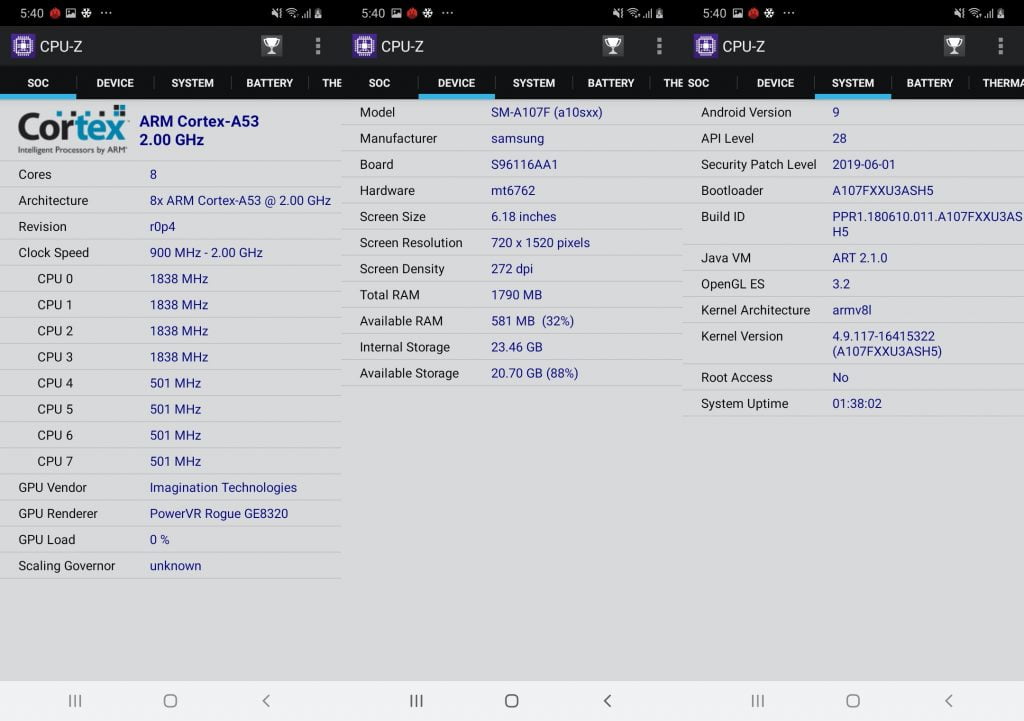Tap the trophy icon in the right screen
This screenshot has width=1024, height=721.
point(954,46)
